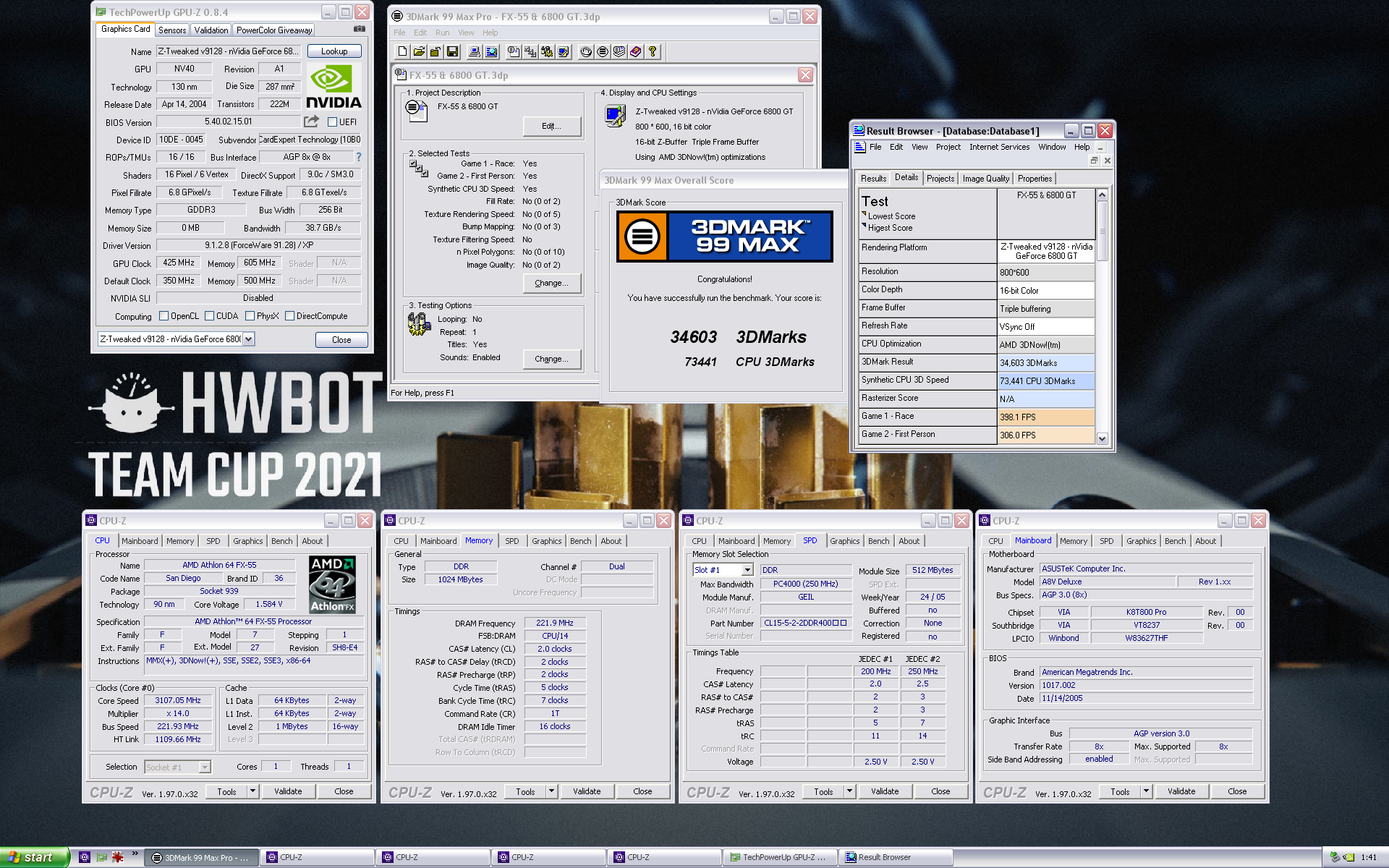Click the Graphics tab in CPU-Z Mainboard-tab window

(1142, 541)
